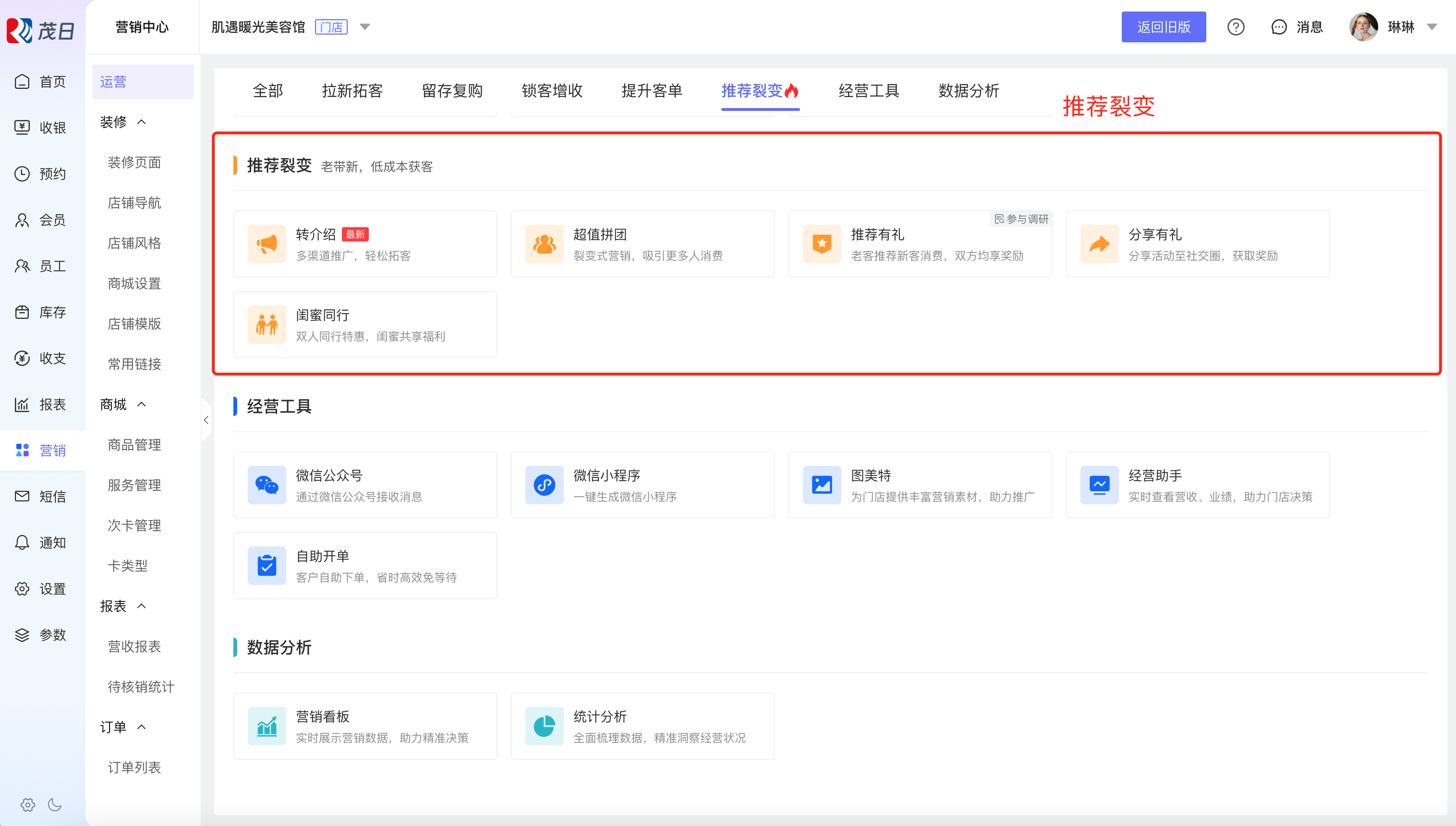Click the 参与调研 survey link

[x=1021, y=219]
